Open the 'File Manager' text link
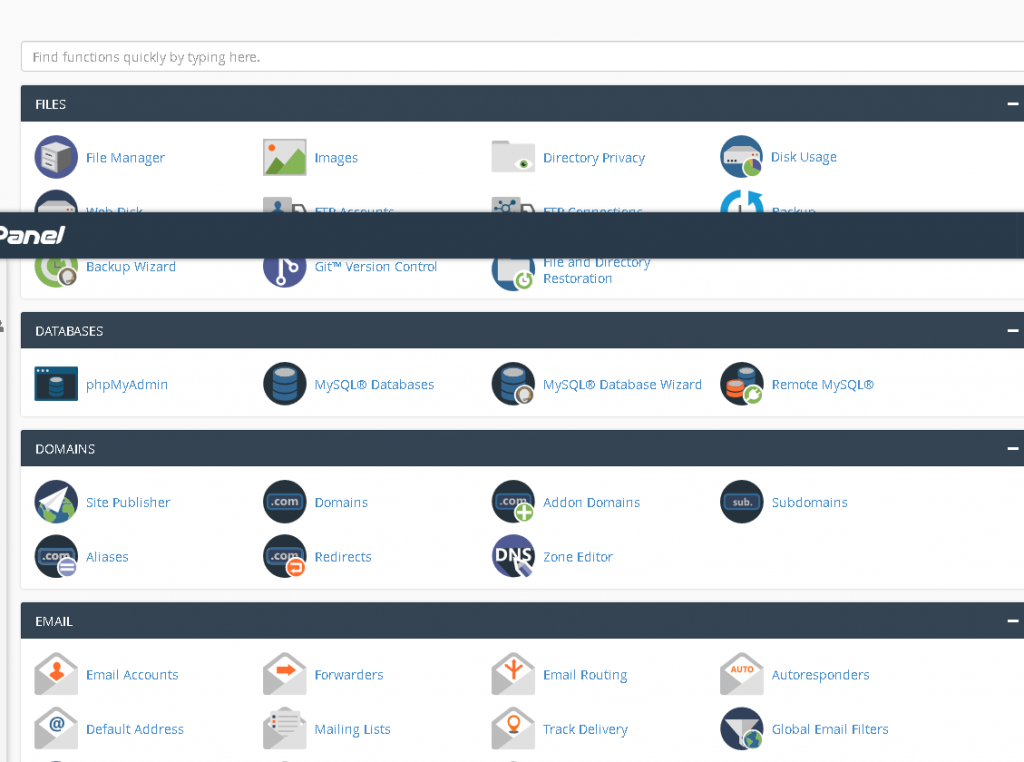 (125, 158)
